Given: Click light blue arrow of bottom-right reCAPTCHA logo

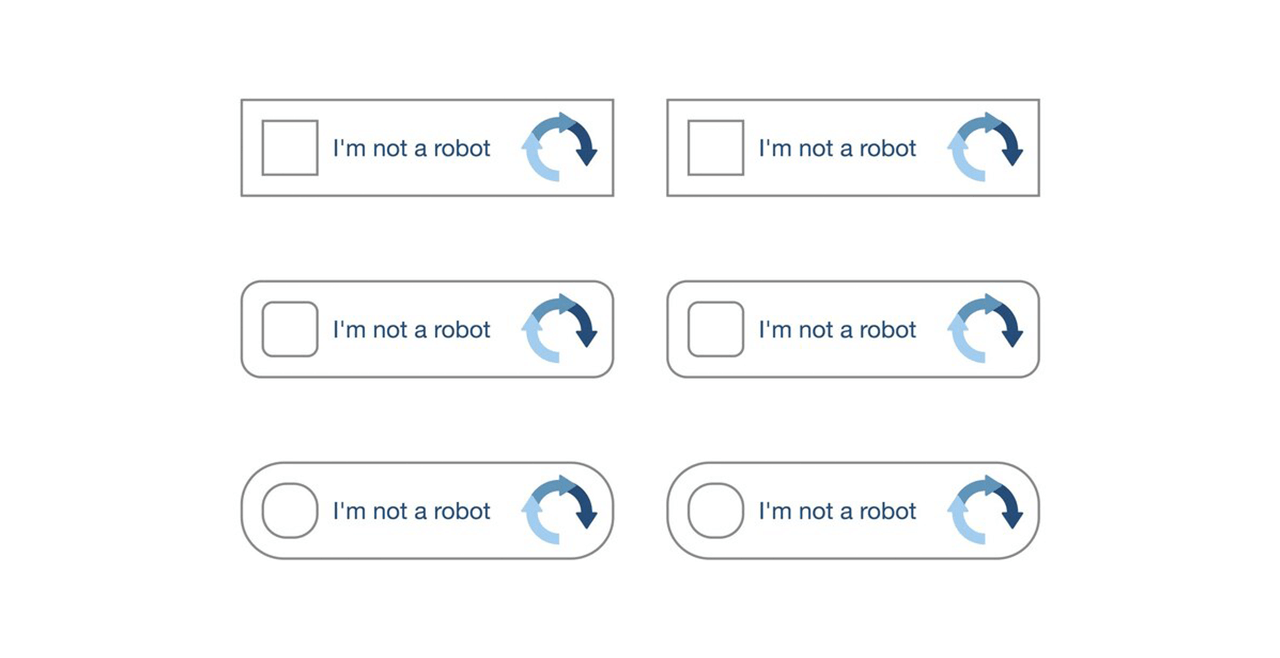Looking at the screenshot, I should coord(960,522).
